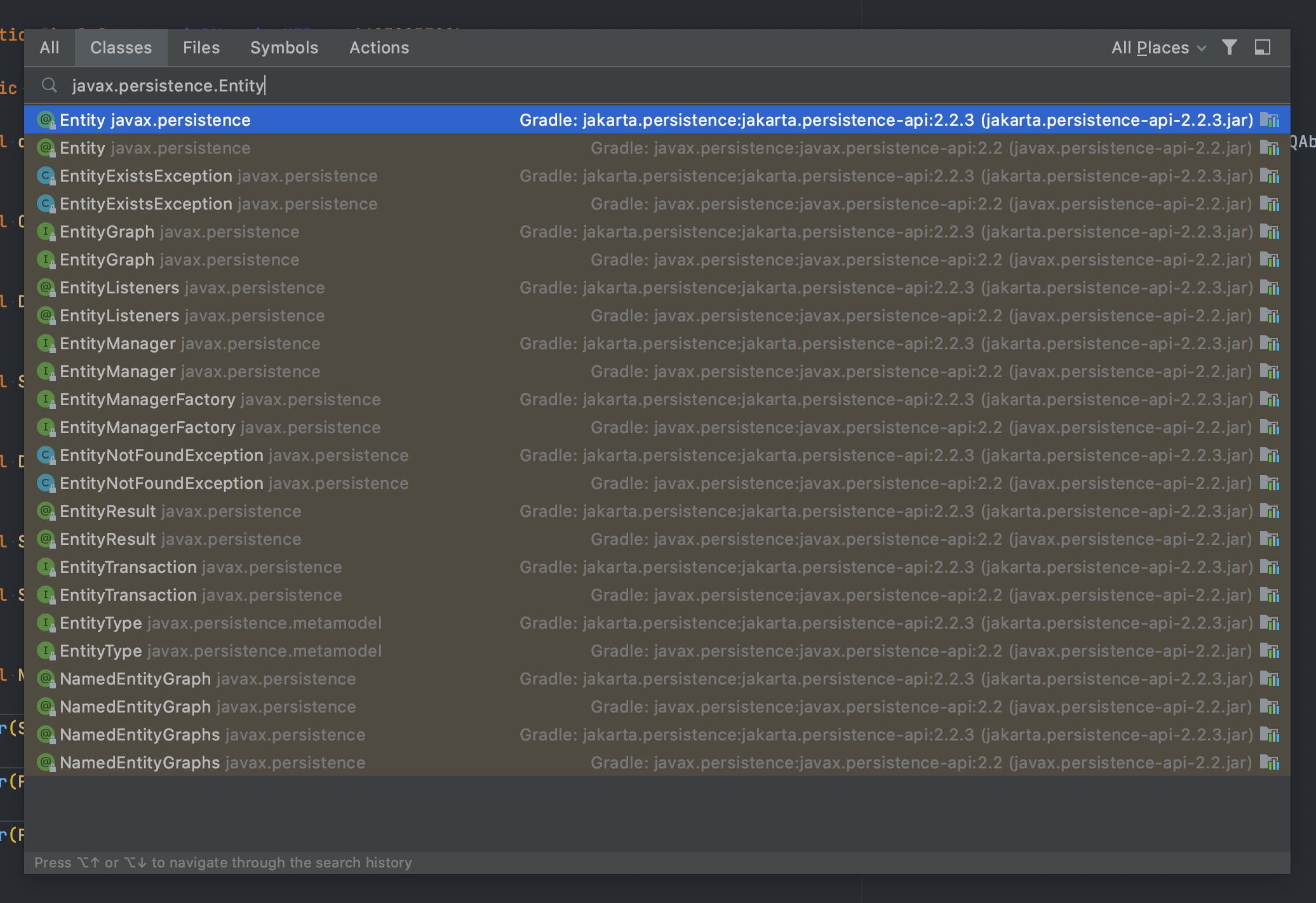Screen dimensions: 1316x903
Task: Click the filter icon next to All Places
Action: 1231,48
